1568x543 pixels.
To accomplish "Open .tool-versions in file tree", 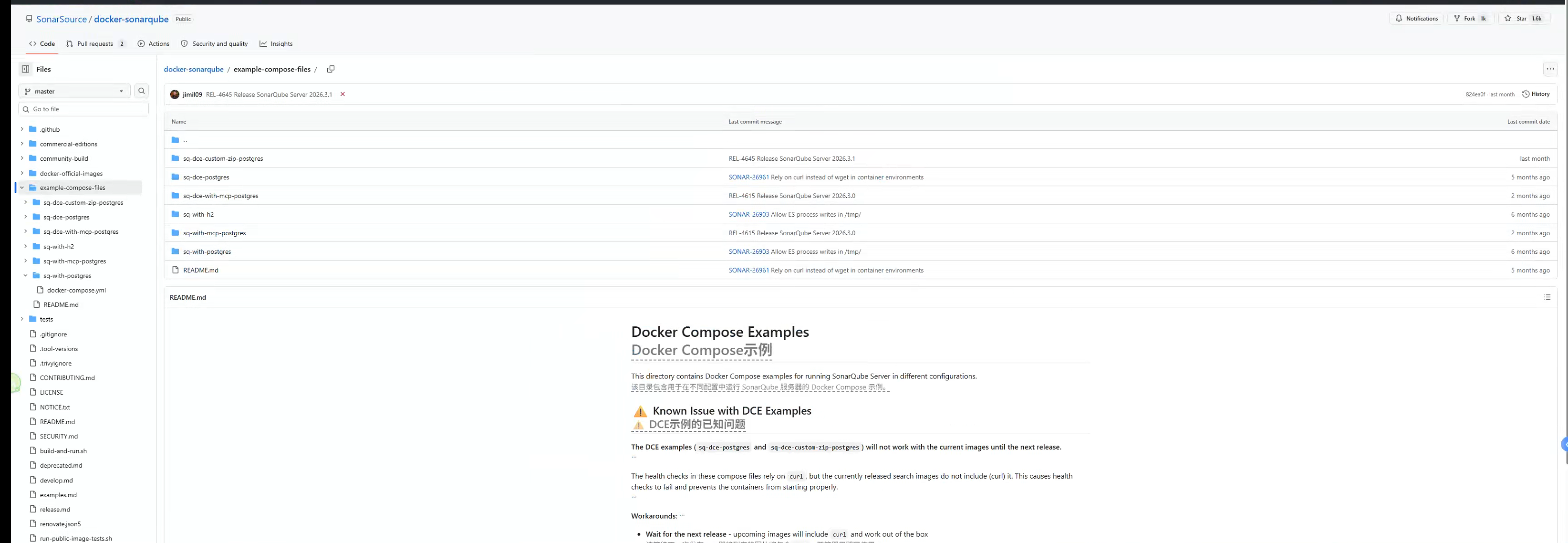I will click(58, 348).
